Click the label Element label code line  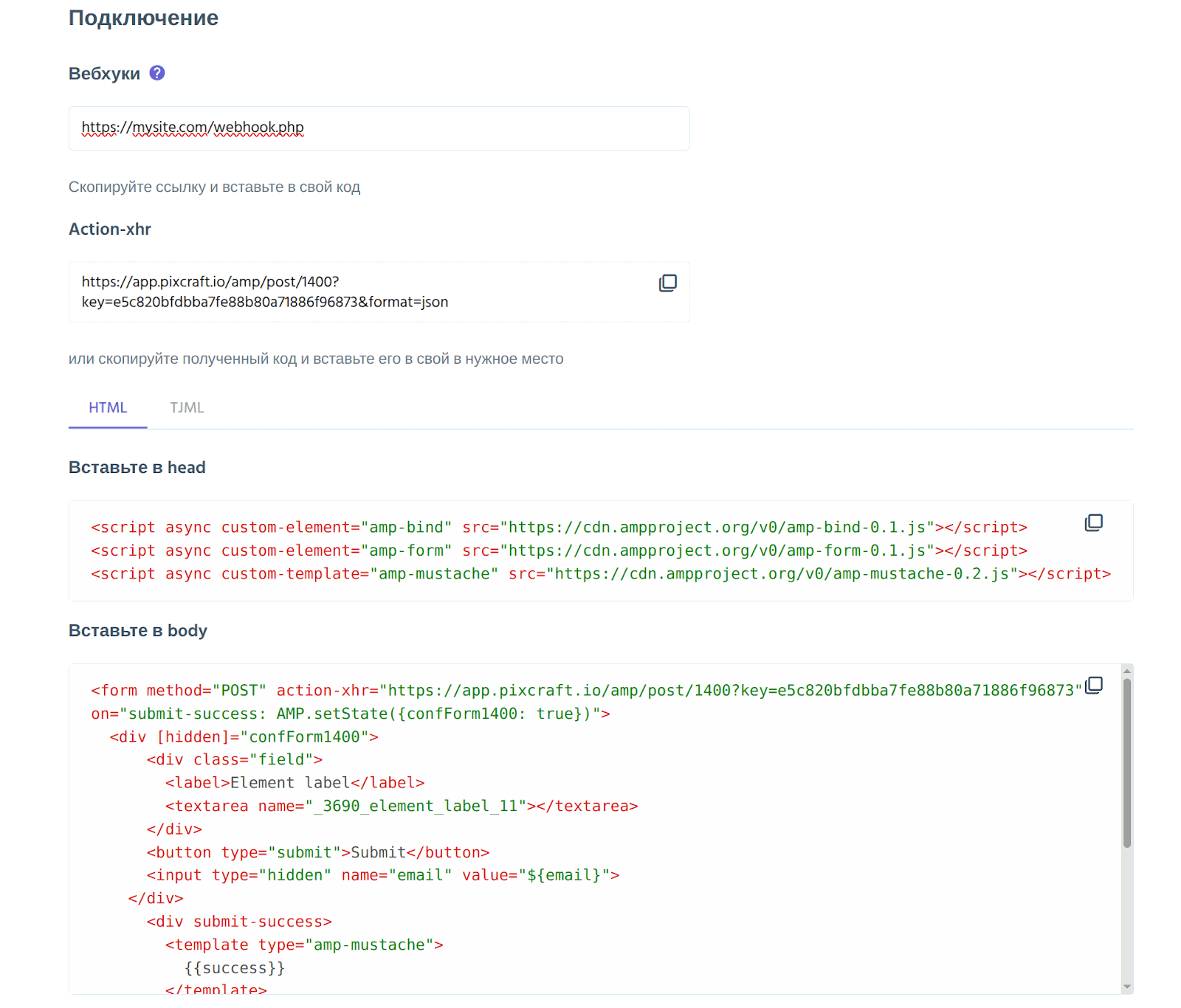[x=295, y=783]
